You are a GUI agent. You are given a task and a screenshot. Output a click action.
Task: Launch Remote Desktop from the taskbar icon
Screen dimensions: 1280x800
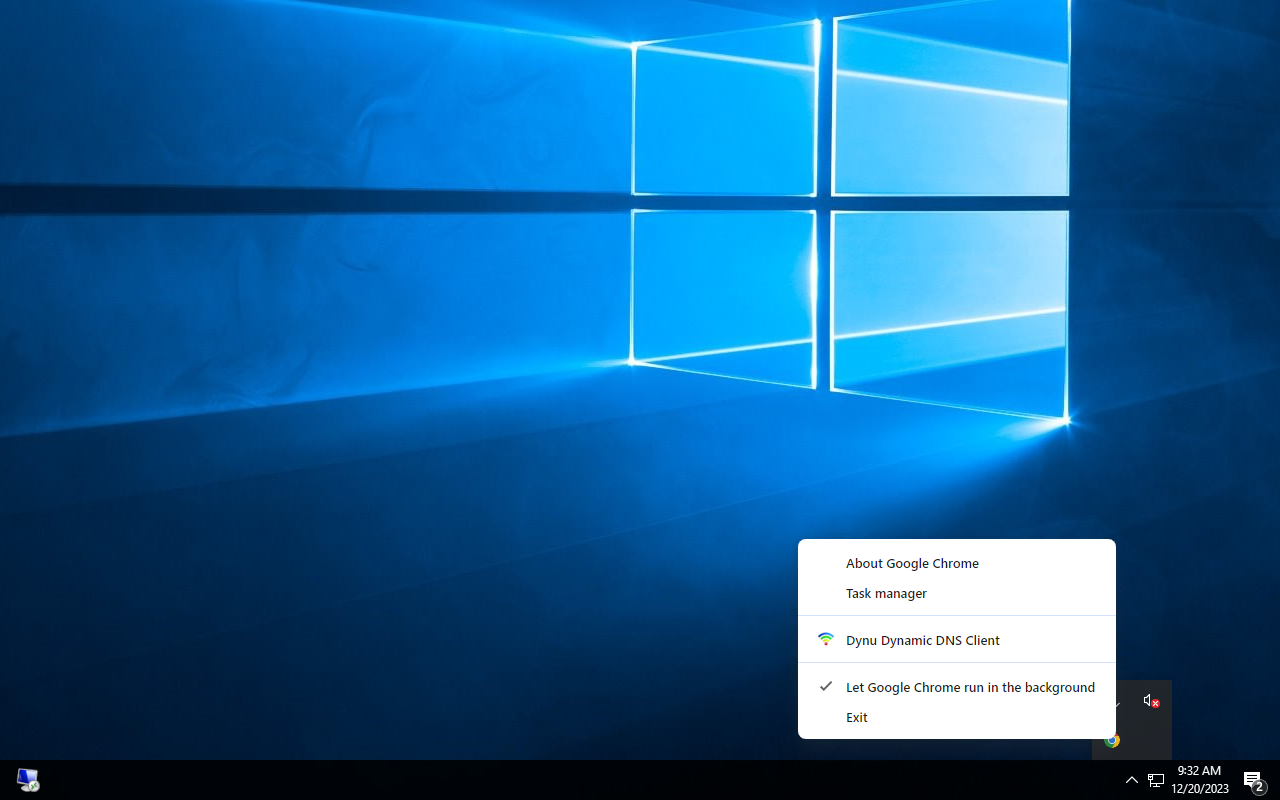27,779
